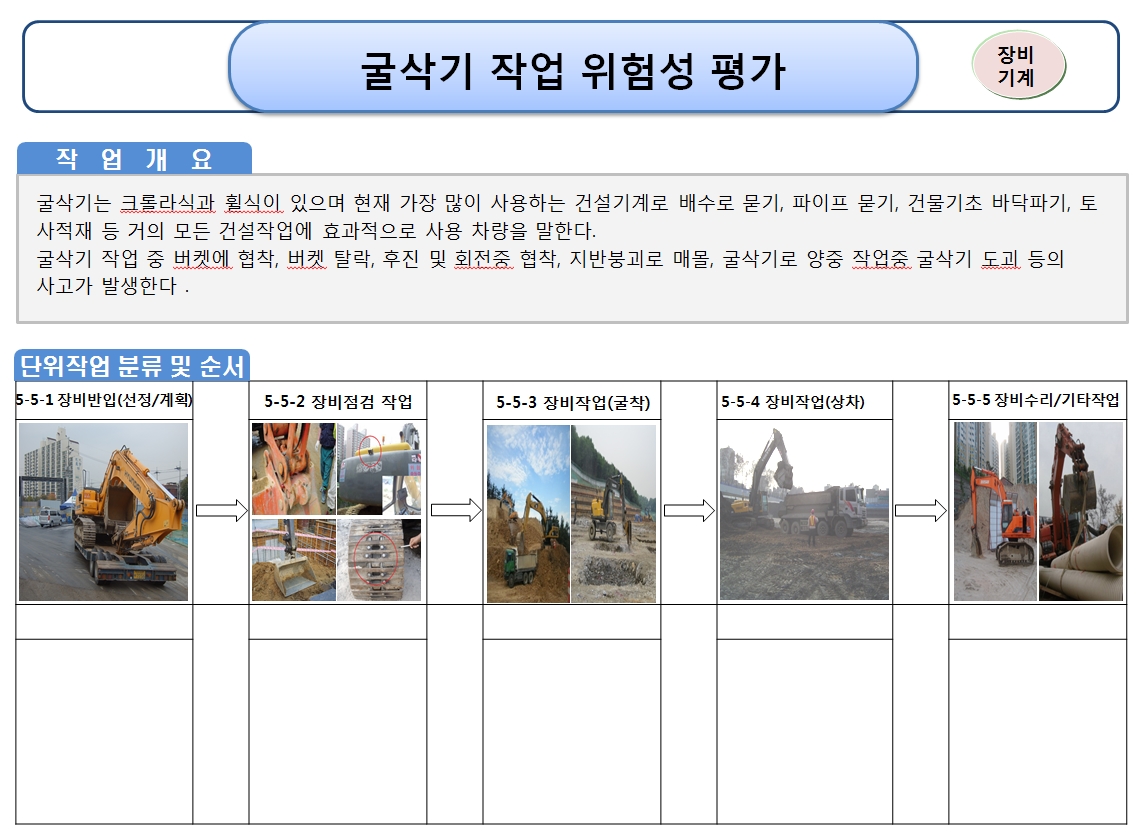Click the text 사고가 발생한다

[113, 286]
